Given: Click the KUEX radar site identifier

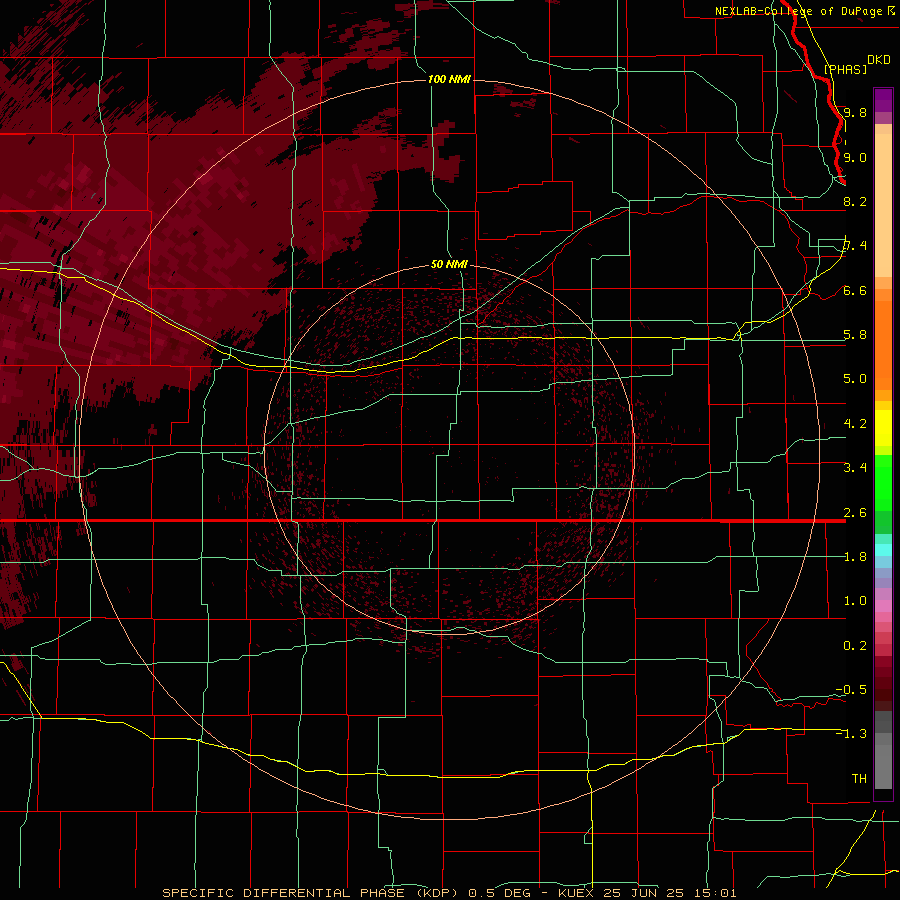Looking at the screenshot, I should (x=576, y=893).
